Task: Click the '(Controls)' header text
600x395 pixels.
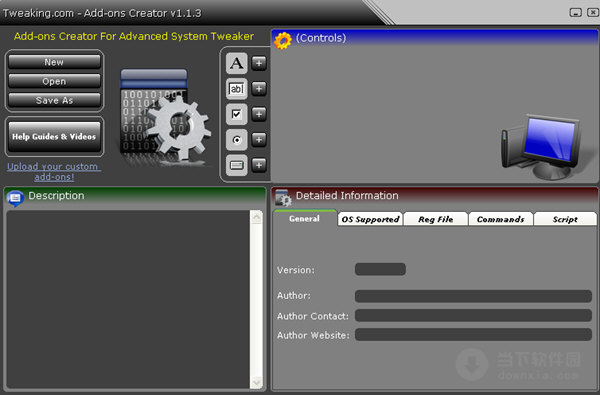Action: [x=321, y=38]
